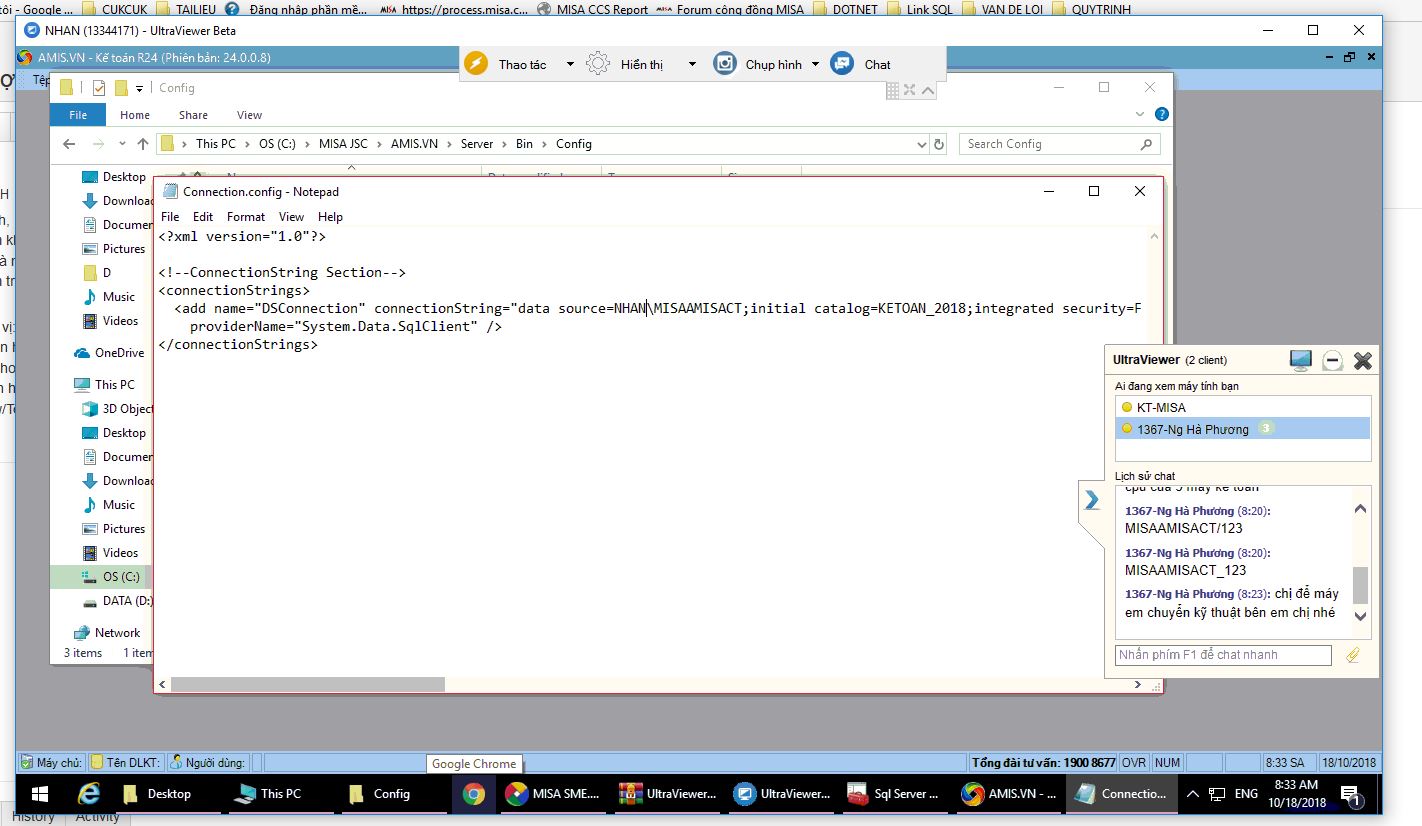Open the Notepad File menu
1422x826 pixels.
[170, 216]
